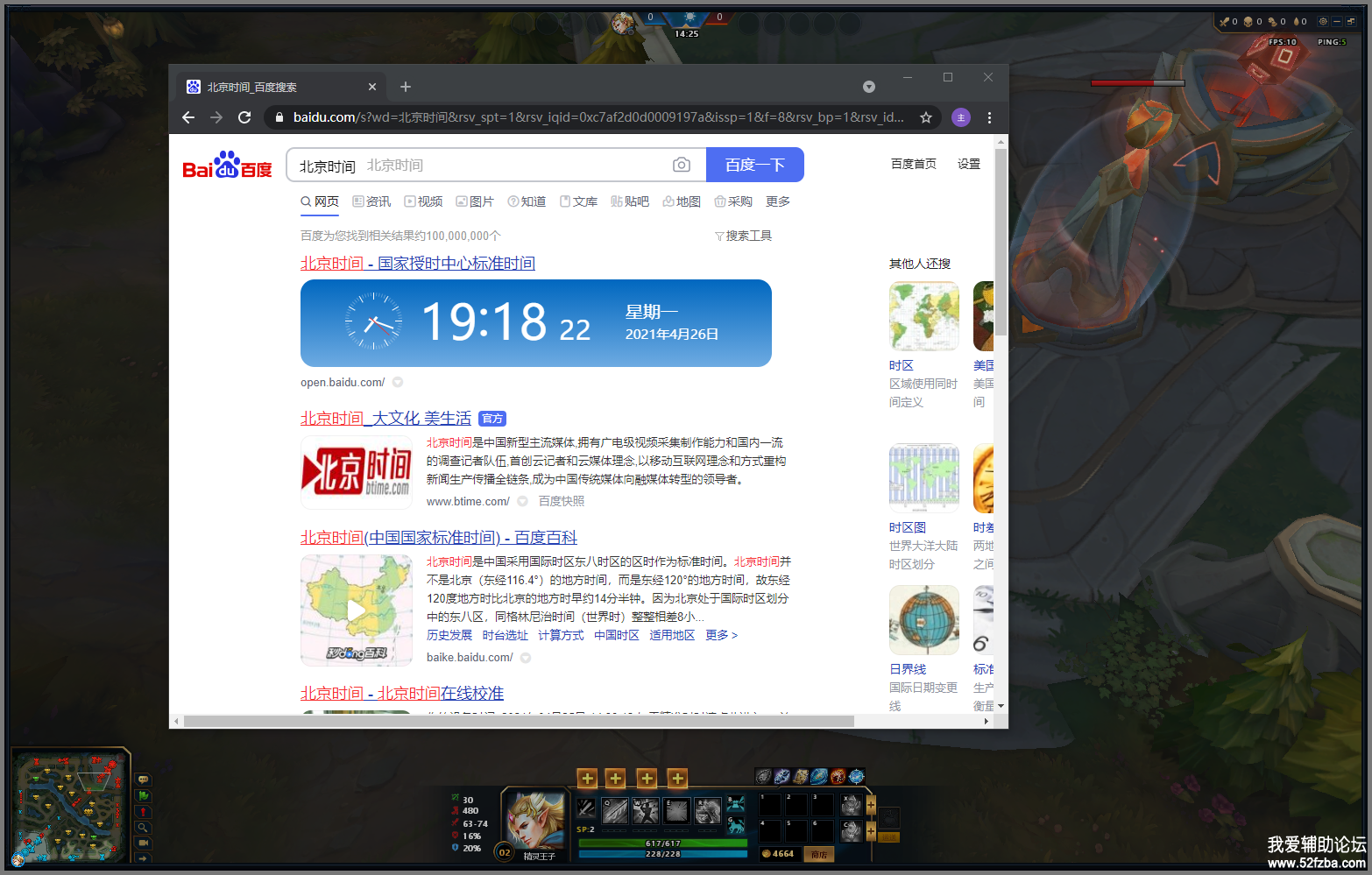Viewport: 1372px width, 875px height.
Task: Switch to the 地图 search tab
Action: (682, 201)
